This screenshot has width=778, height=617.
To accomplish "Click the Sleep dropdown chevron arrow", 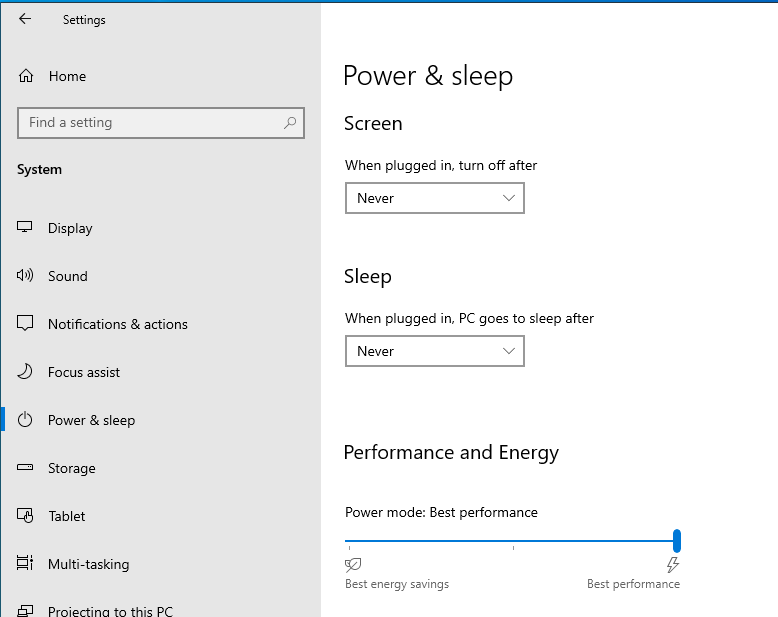I will click(509, 351).
